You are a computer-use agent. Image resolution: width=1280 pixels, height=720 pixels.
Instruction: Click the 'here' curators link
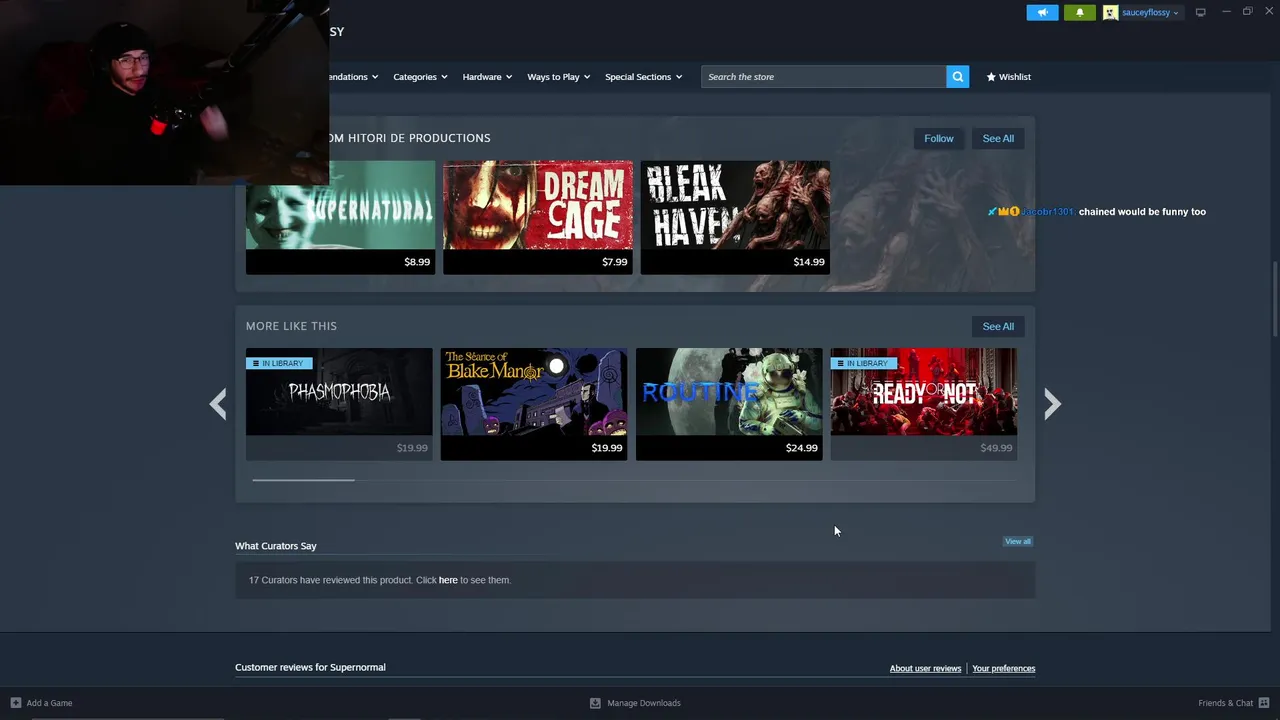[448, 580]
